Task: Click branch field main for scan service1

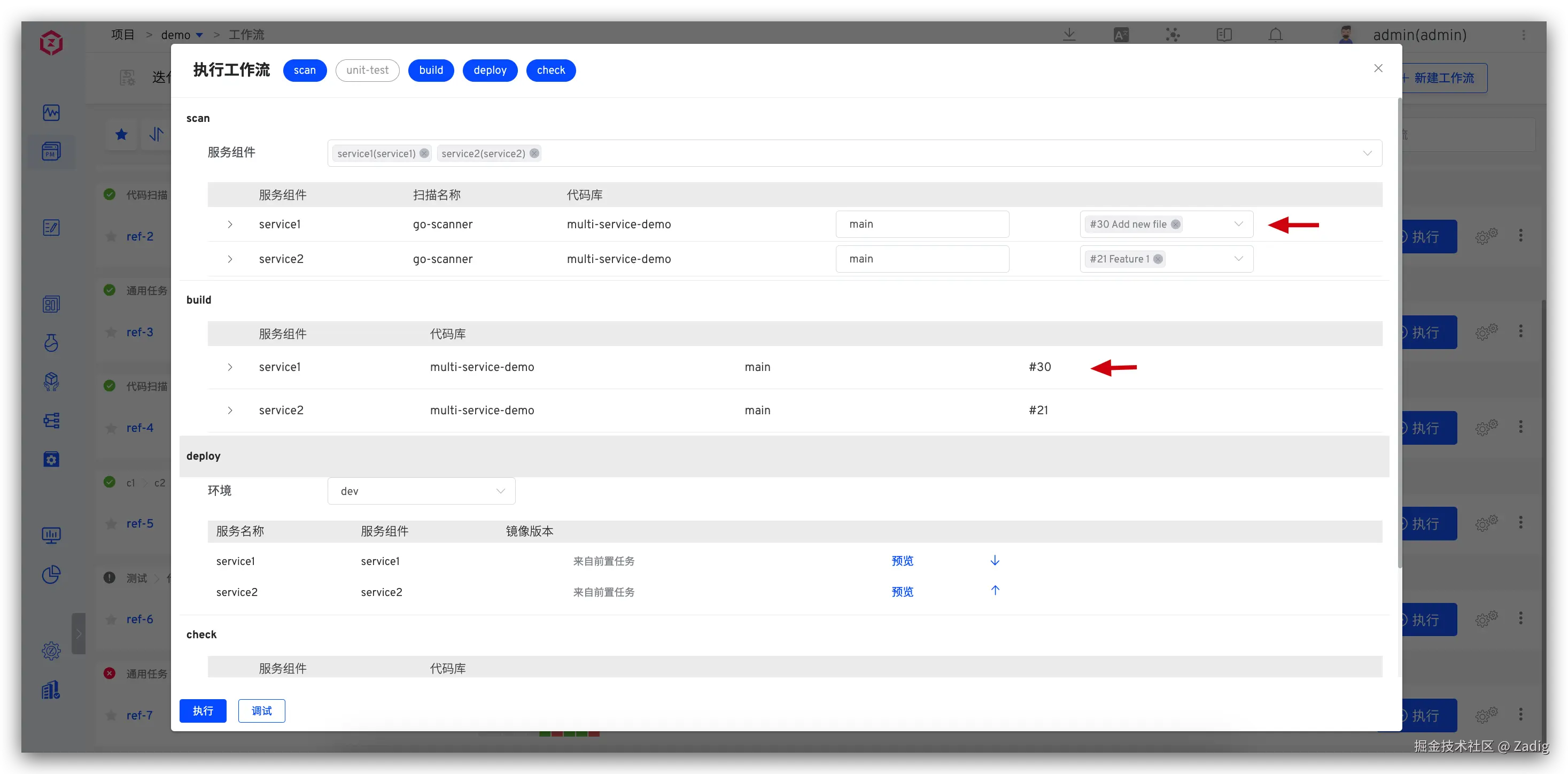Action: click(922, 224)
